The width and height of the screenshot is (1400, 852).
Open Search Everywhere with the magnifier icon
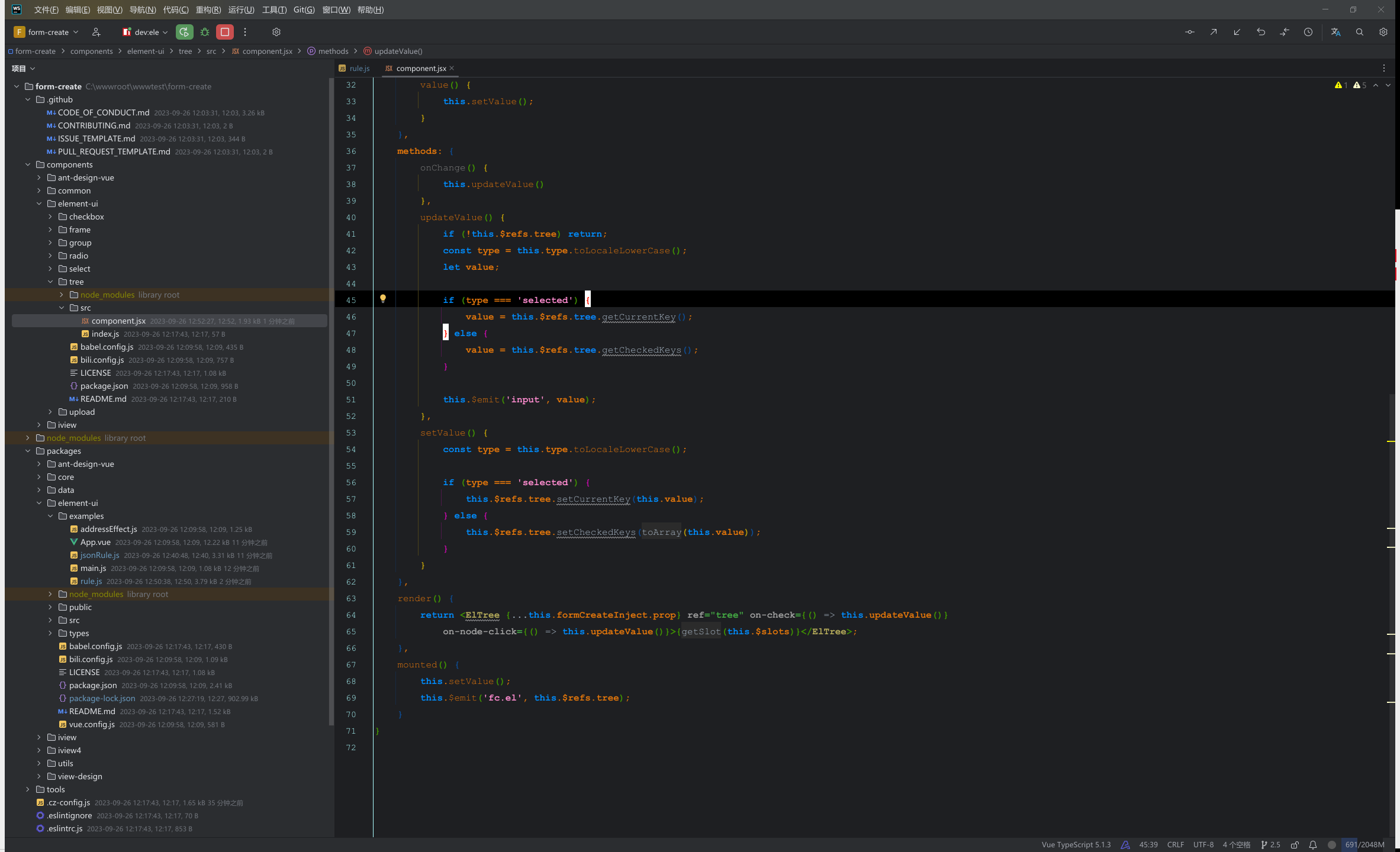coord(1360,32)
